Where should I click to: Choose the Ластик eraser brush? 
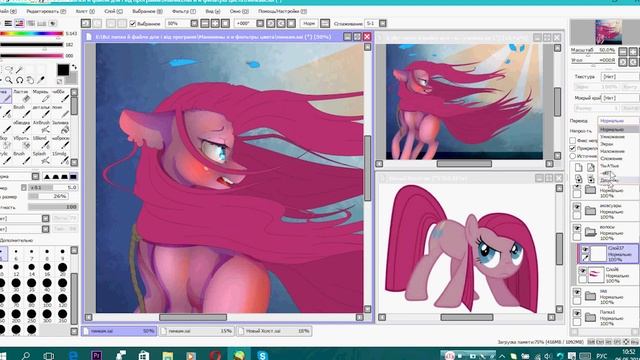tap(21, 96)
